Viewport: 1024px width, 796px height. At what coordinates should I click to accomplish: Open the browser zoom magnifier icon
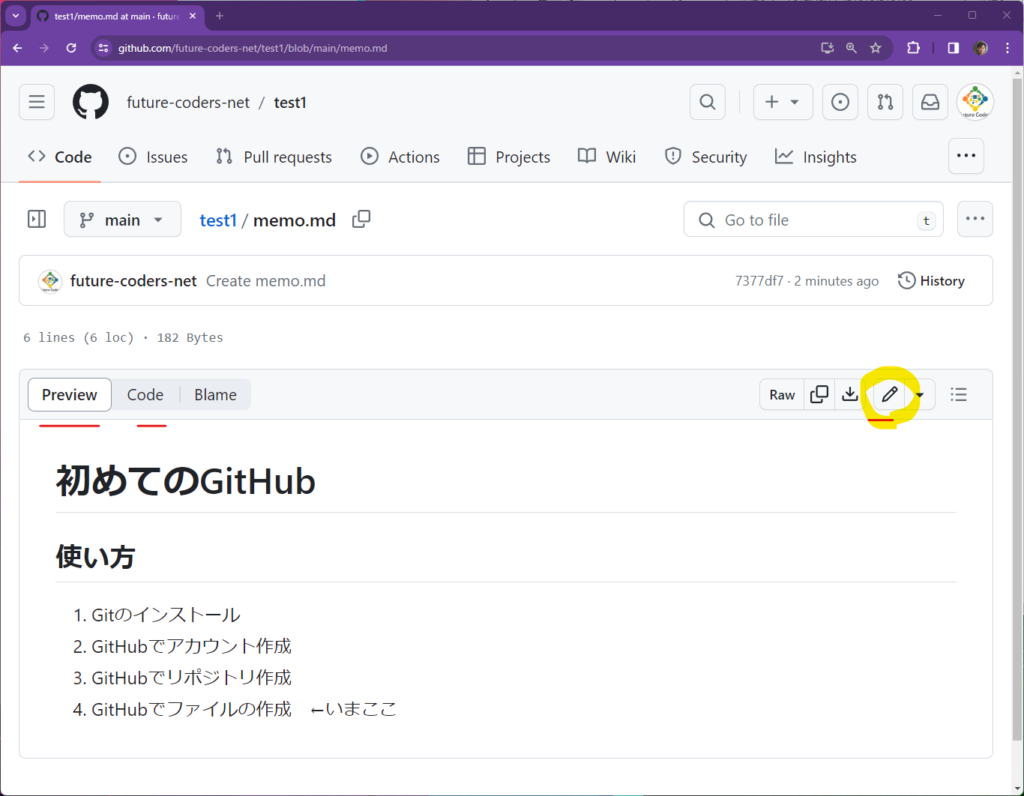[x=851, y=48]
